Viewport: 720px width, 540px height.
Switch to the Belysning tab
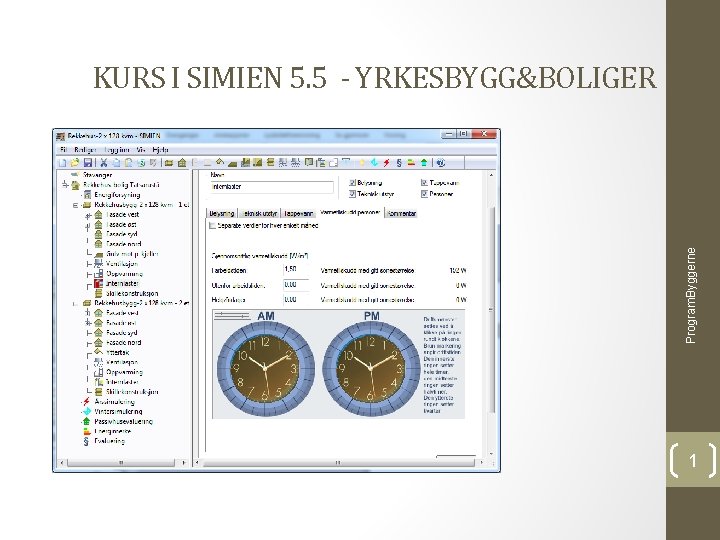pyautogui.click(x=222, y=214)
